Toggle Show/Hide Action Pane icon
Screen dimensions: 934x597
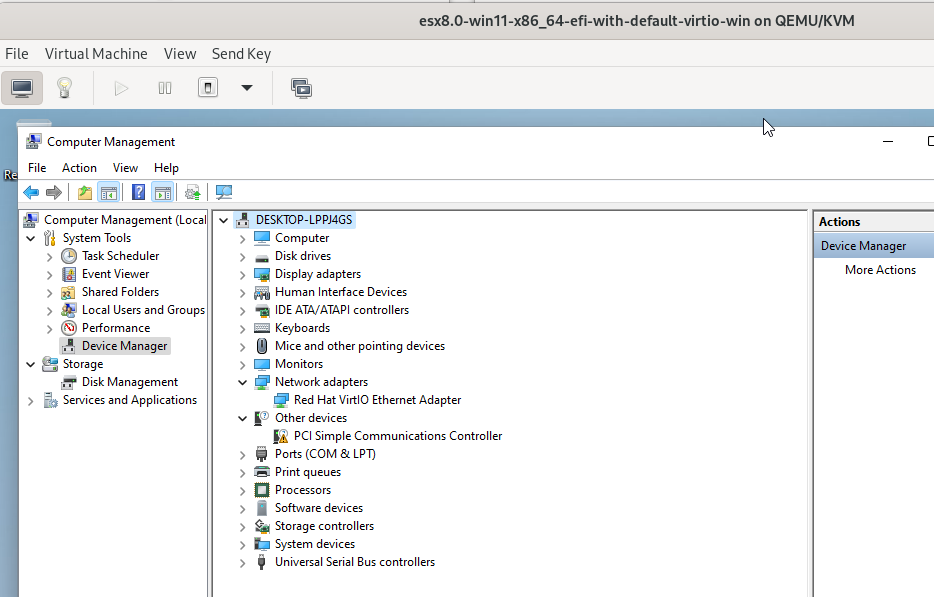pos(163,192)
